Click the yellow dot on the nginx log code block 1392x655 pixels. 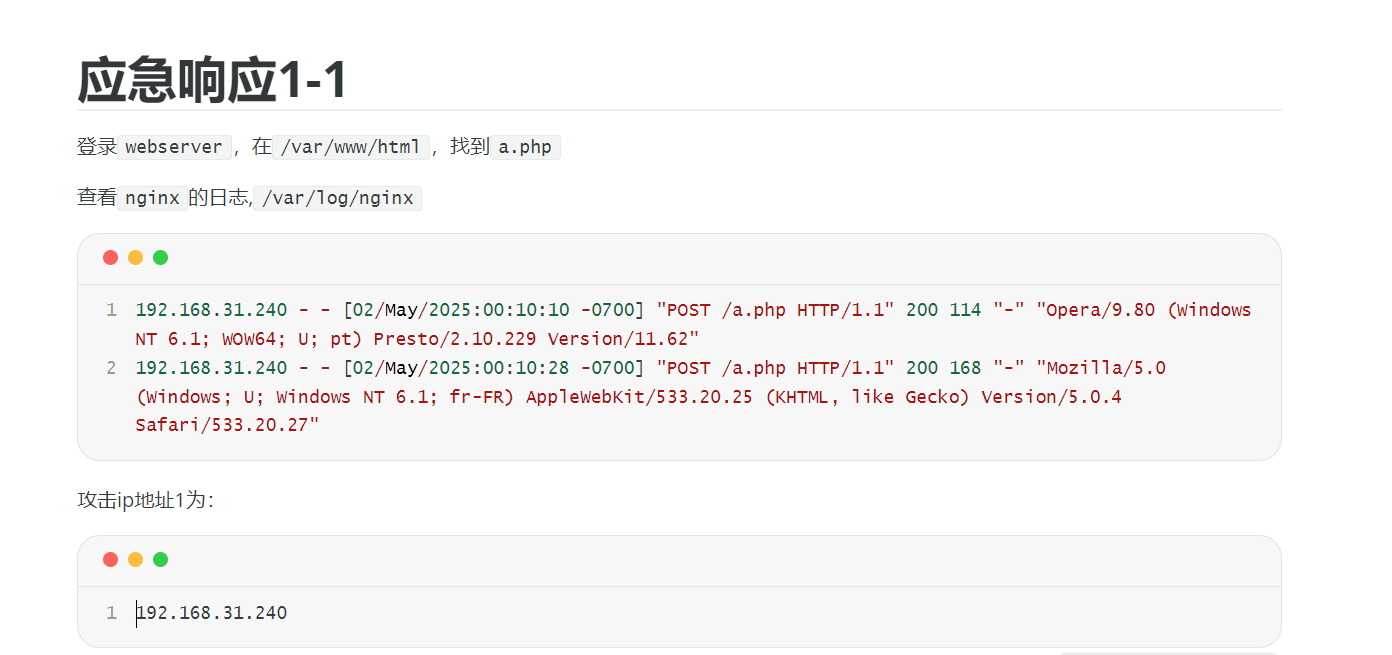[135, 258]
